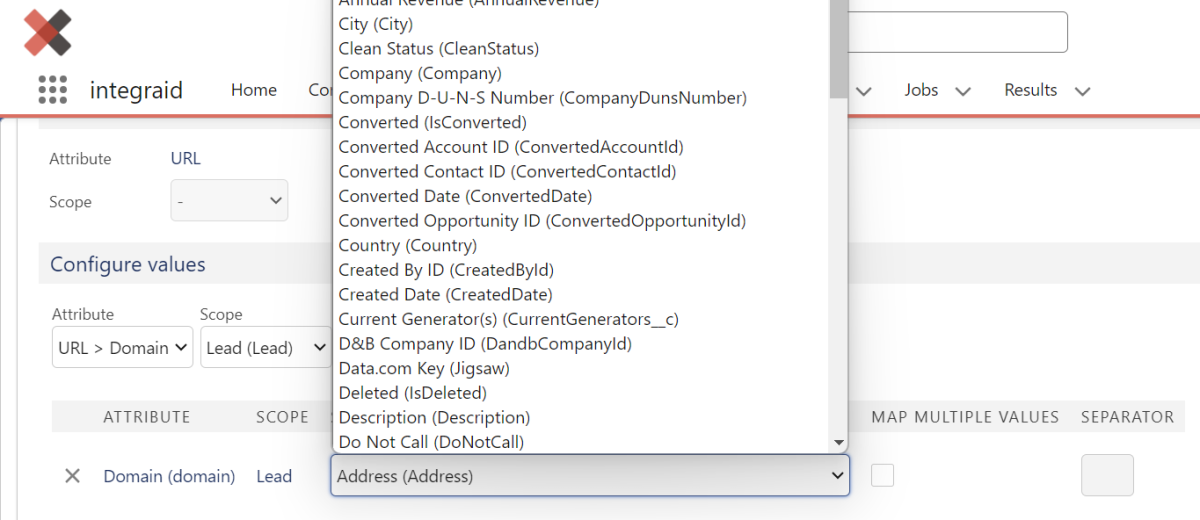Toggle Map Multiple Values checkbox

882,475
